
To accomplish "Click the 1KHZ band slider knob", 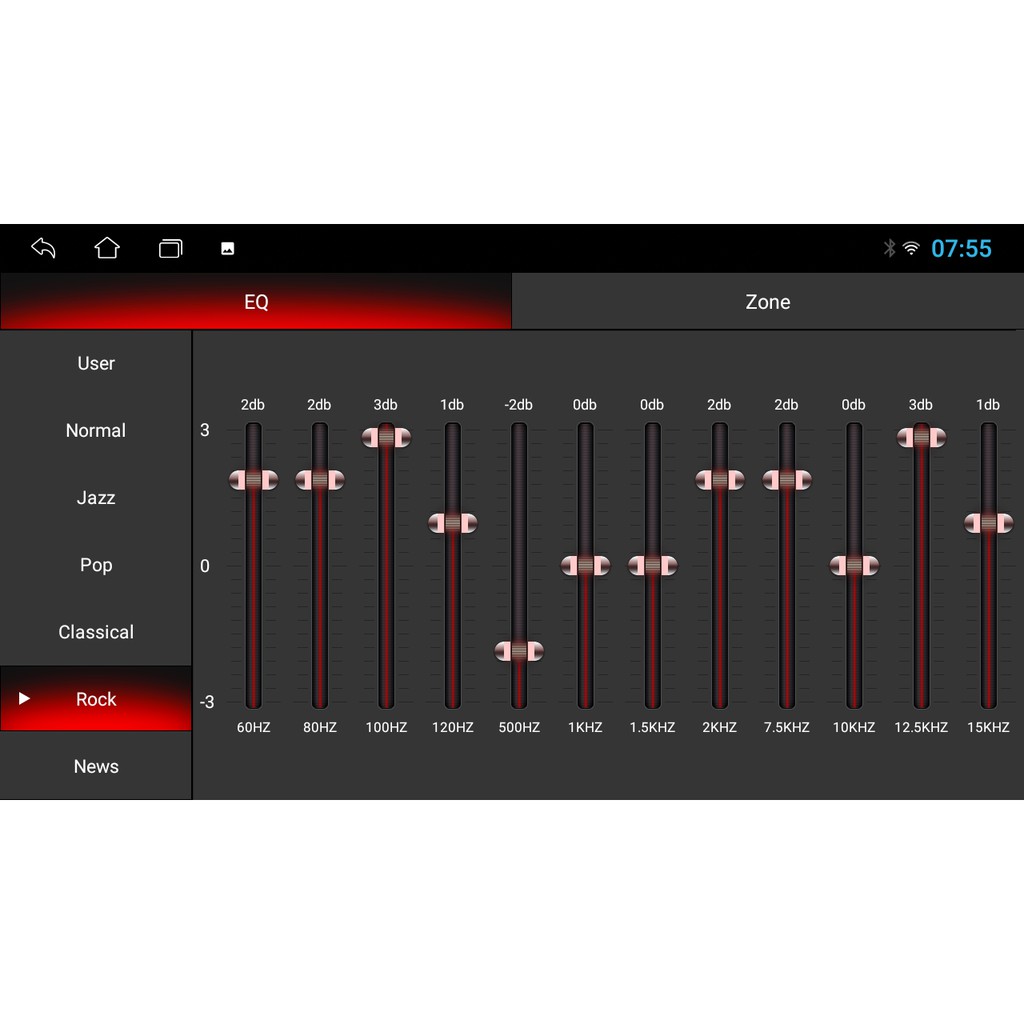I will coord(585,566).
